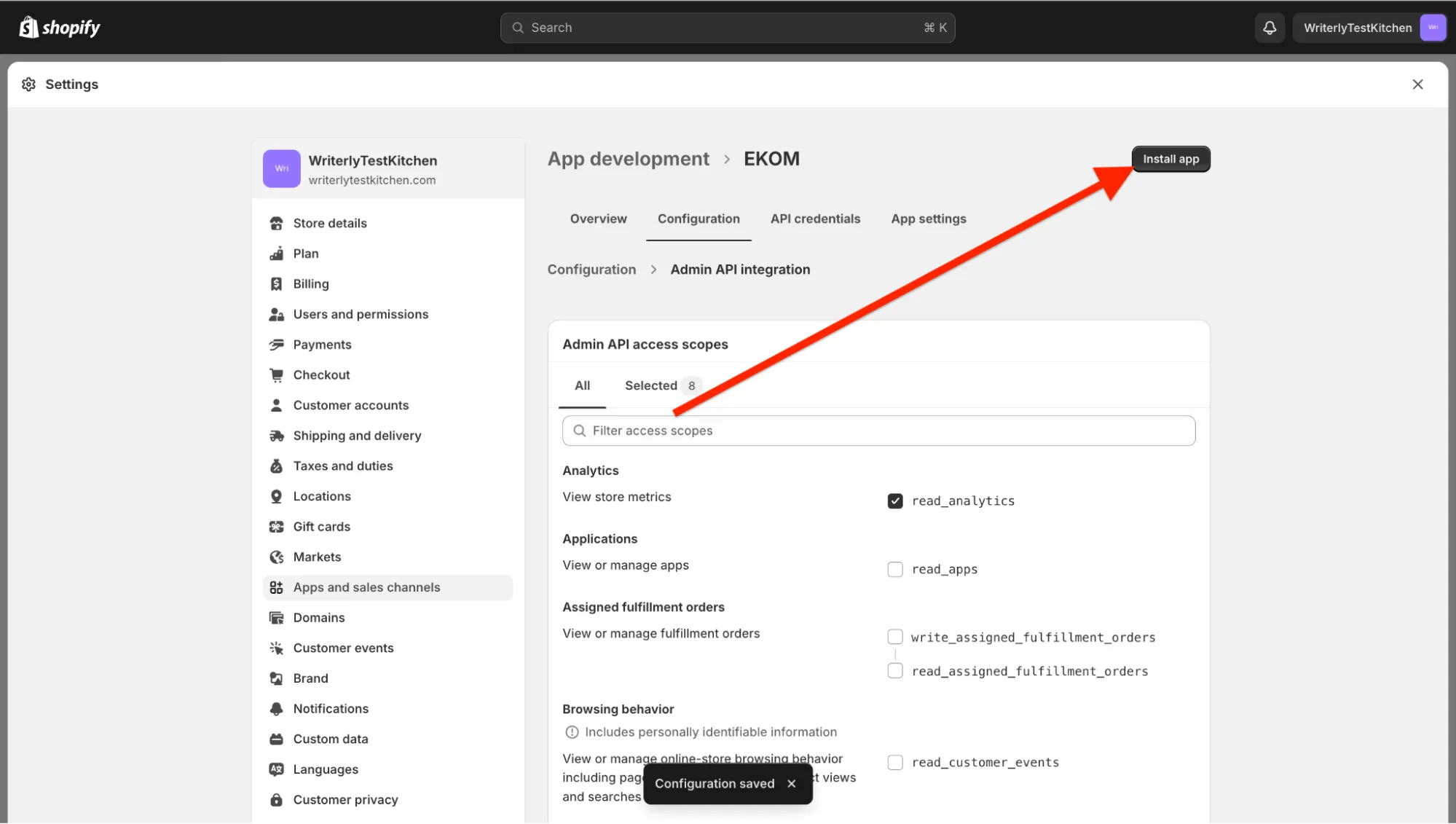Screen dimensions: 1456x824
Task: Click the Shopify logo
Action: click(x=60, y=28)
